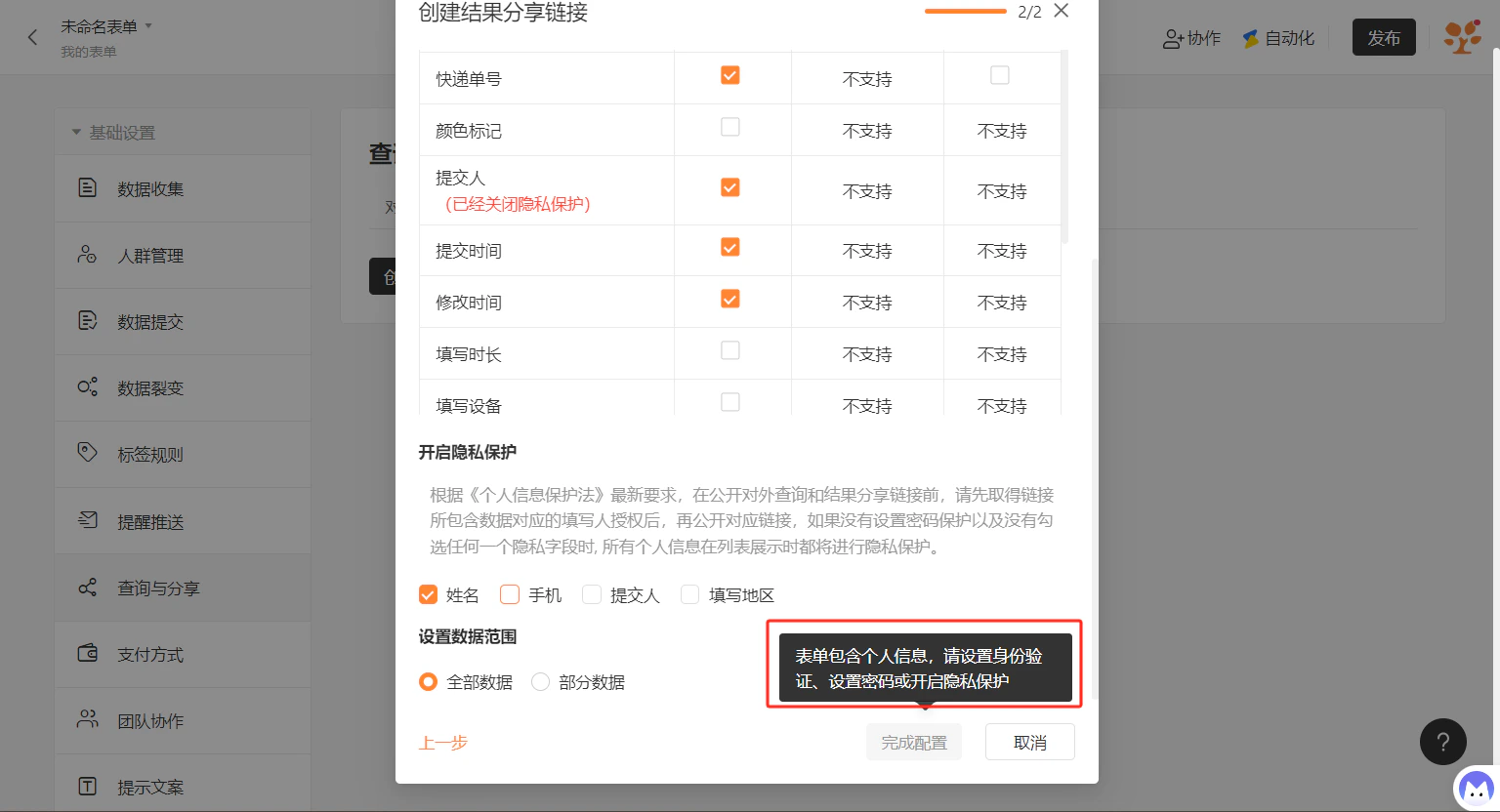Viewport: 1500px width, 812px height.
Task: Check 快递单号 last column checkbox
Action: 999,75
